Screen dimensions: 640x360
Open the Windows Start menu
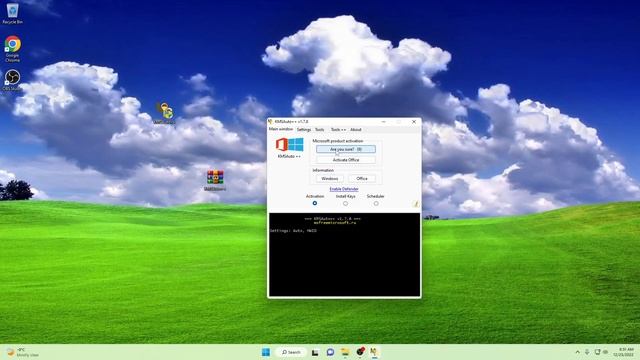point(266,352)
